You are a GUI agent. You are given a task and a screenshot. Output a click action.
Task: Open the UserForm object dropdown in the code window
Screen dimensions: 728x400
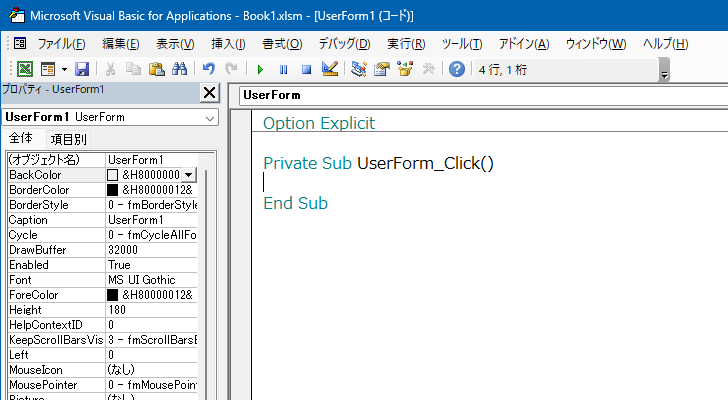coord(483,95)
